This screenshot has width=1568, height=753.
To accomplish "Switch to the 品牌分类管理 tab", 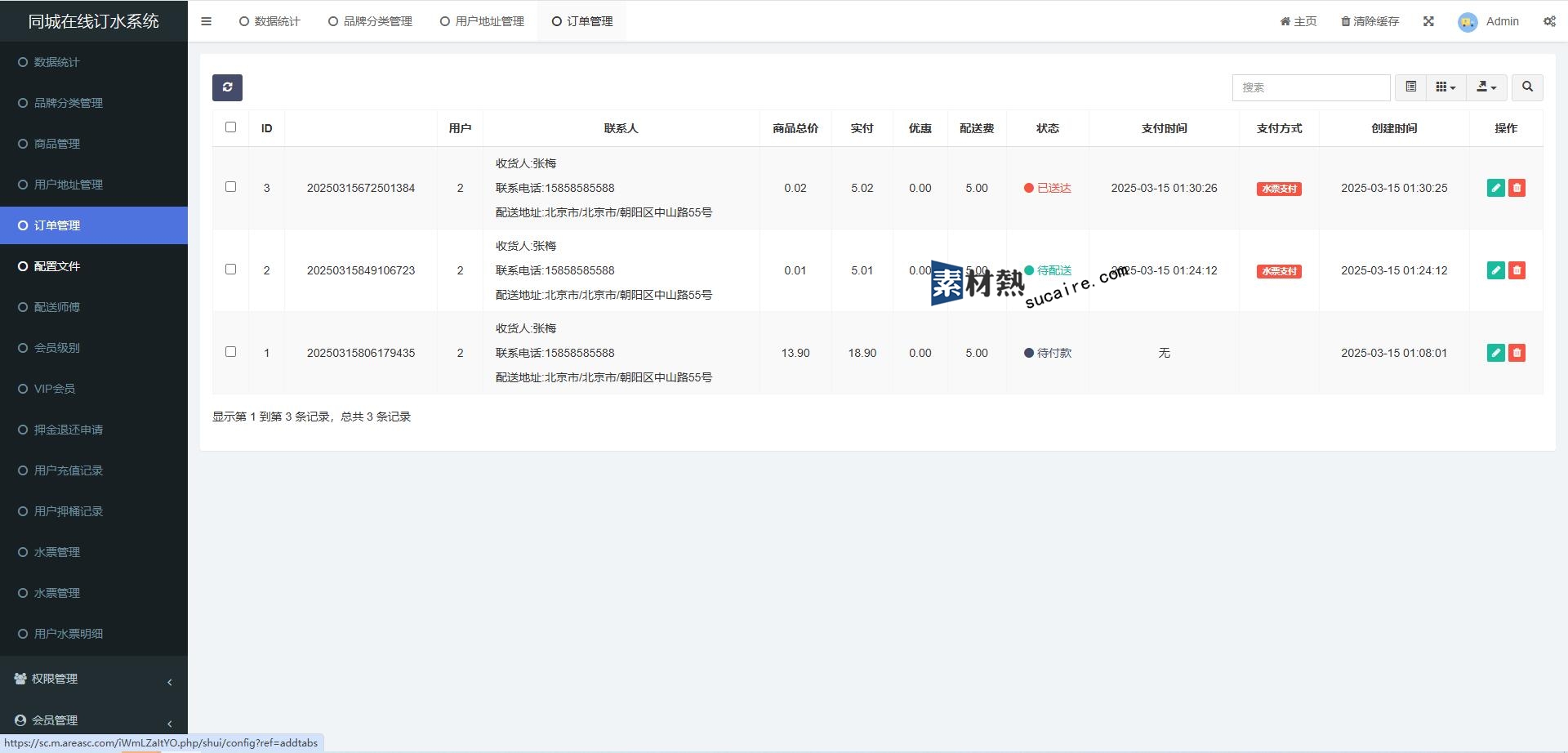I will [x=370, y=21].
